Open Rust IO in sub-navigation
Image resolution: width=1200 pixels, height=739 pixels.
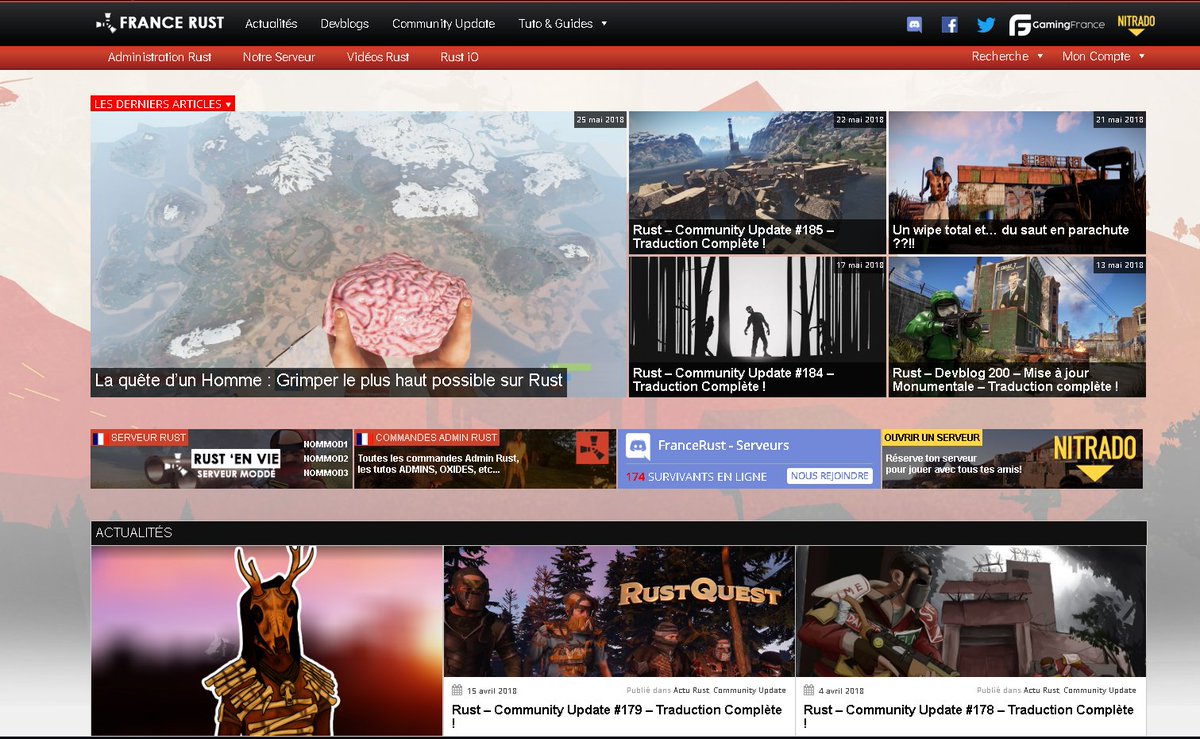click(x=459, y=57)
